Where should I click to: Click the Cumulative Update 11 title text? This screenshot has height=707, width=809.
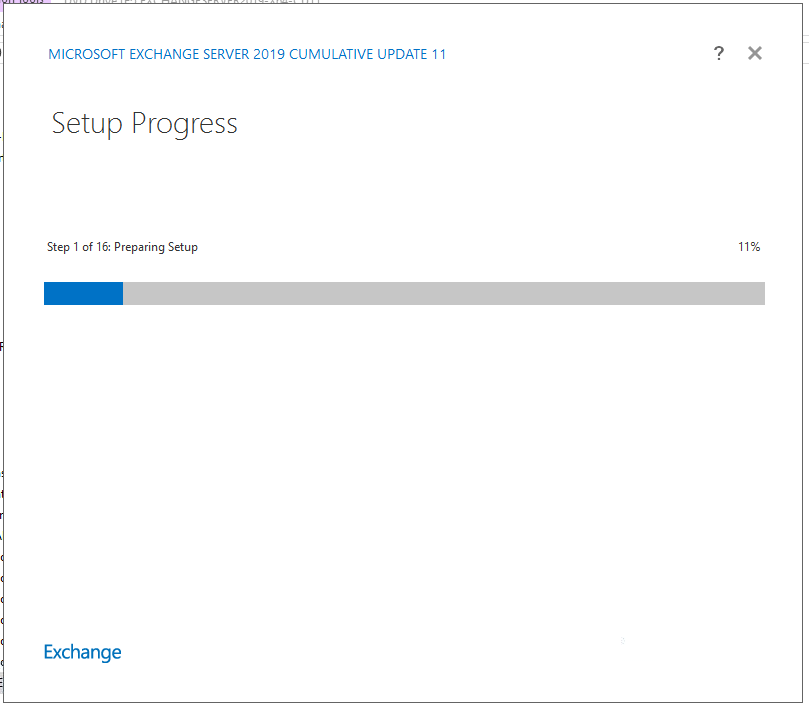coord(367,55)
